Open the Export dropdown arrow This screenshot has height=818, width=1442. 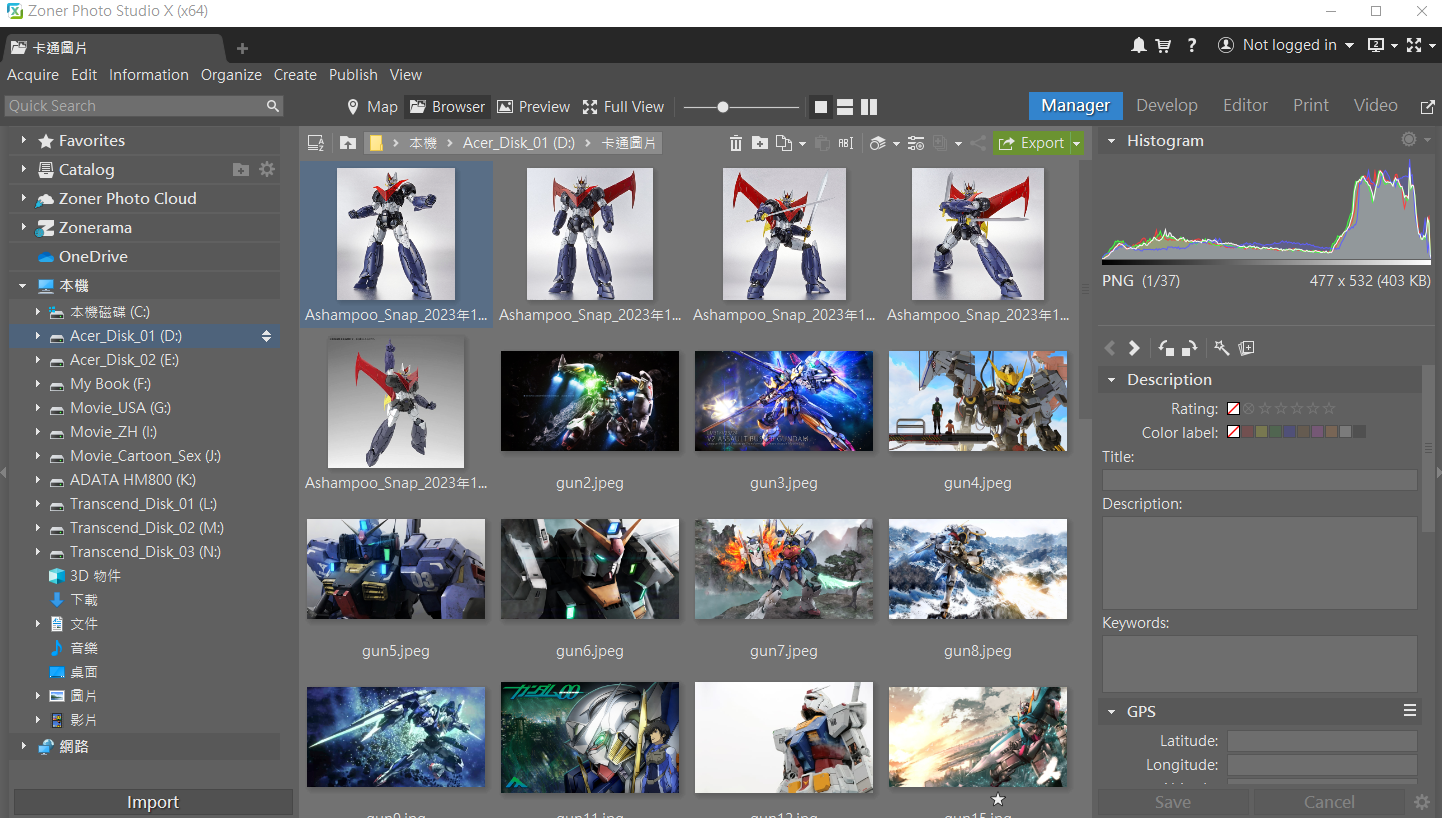click(1077, 143)
